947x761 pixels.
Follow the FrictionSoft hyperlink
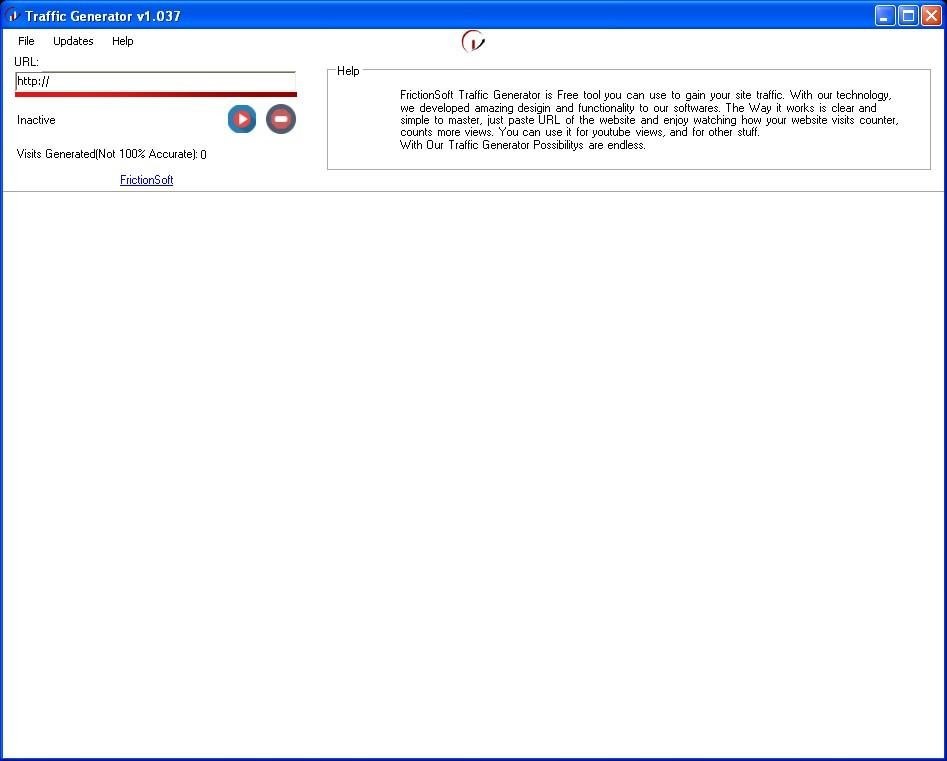(147, 180)
